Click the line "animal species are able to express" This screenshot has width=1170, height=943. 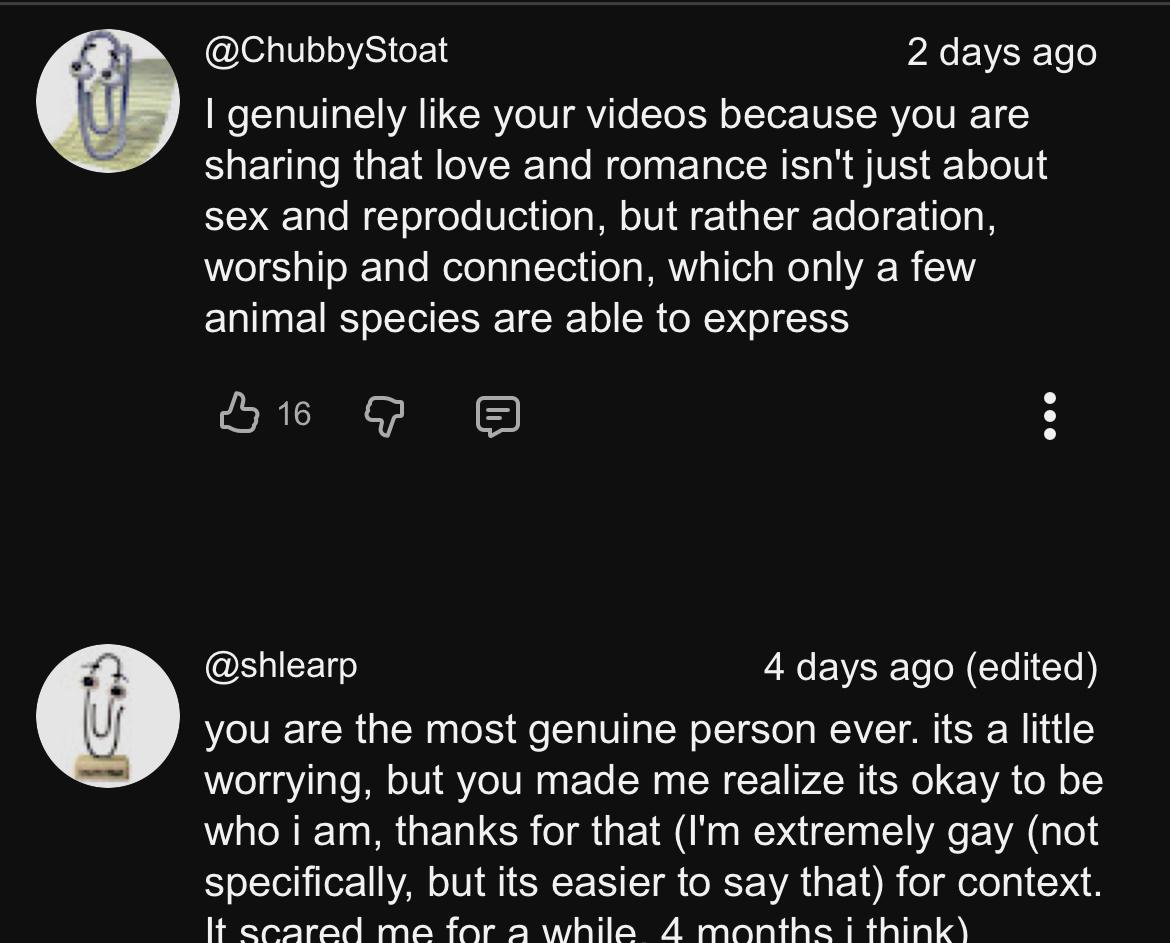(x=526, y=319)
